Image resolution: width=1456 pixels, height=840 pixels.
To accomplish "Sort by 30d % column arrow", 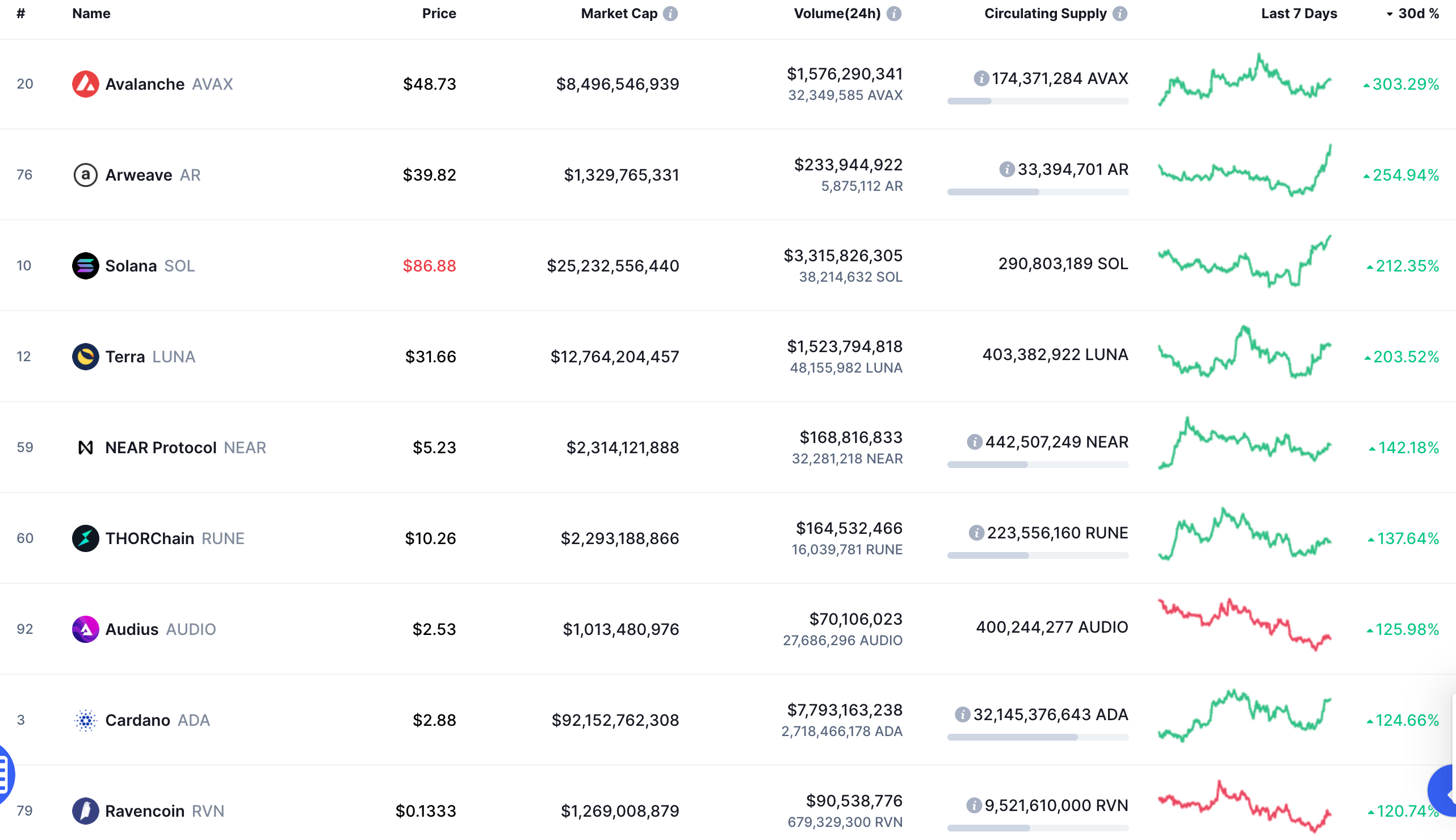I will pos(1390,14).
